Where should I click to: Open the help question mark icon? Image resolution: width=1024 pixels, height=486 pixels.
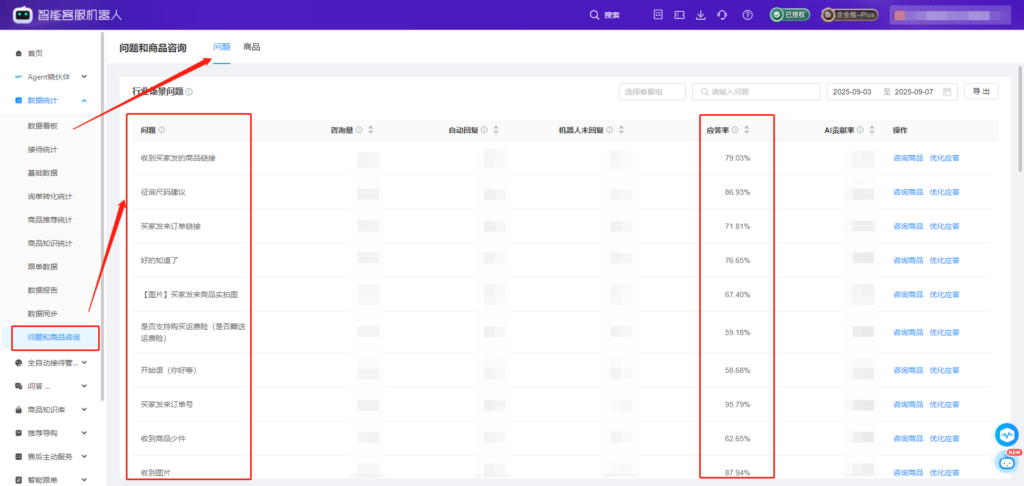click(x=747, y=15)
